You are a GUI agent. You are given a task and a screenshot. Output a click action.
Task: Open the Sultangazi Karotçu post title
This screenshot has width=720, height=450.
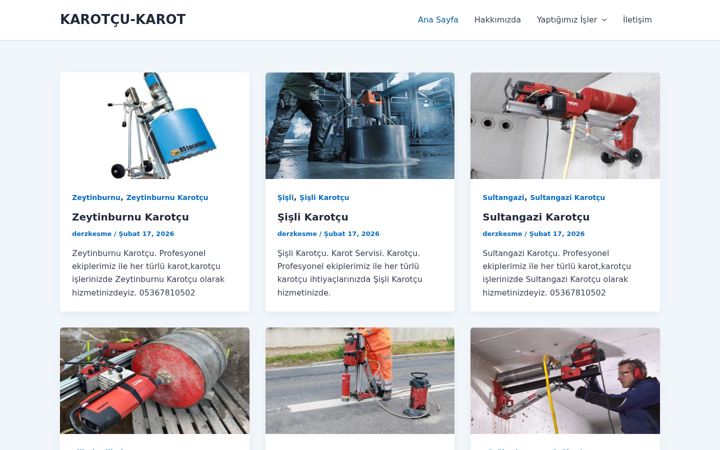[x=536, y=217]
